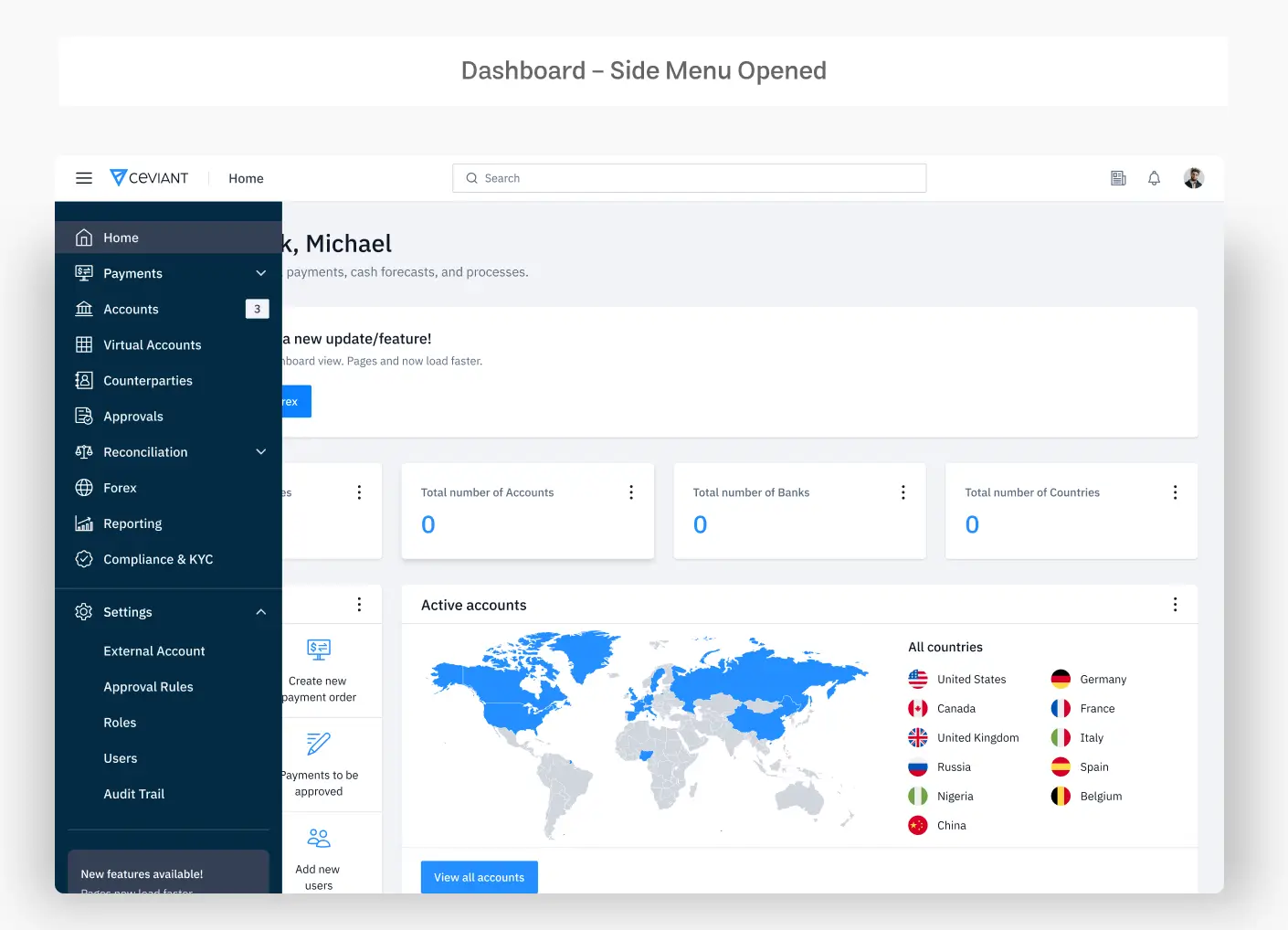Click the Home breadcrumb in top bar

pyautogui.click(x=246, y=178)
